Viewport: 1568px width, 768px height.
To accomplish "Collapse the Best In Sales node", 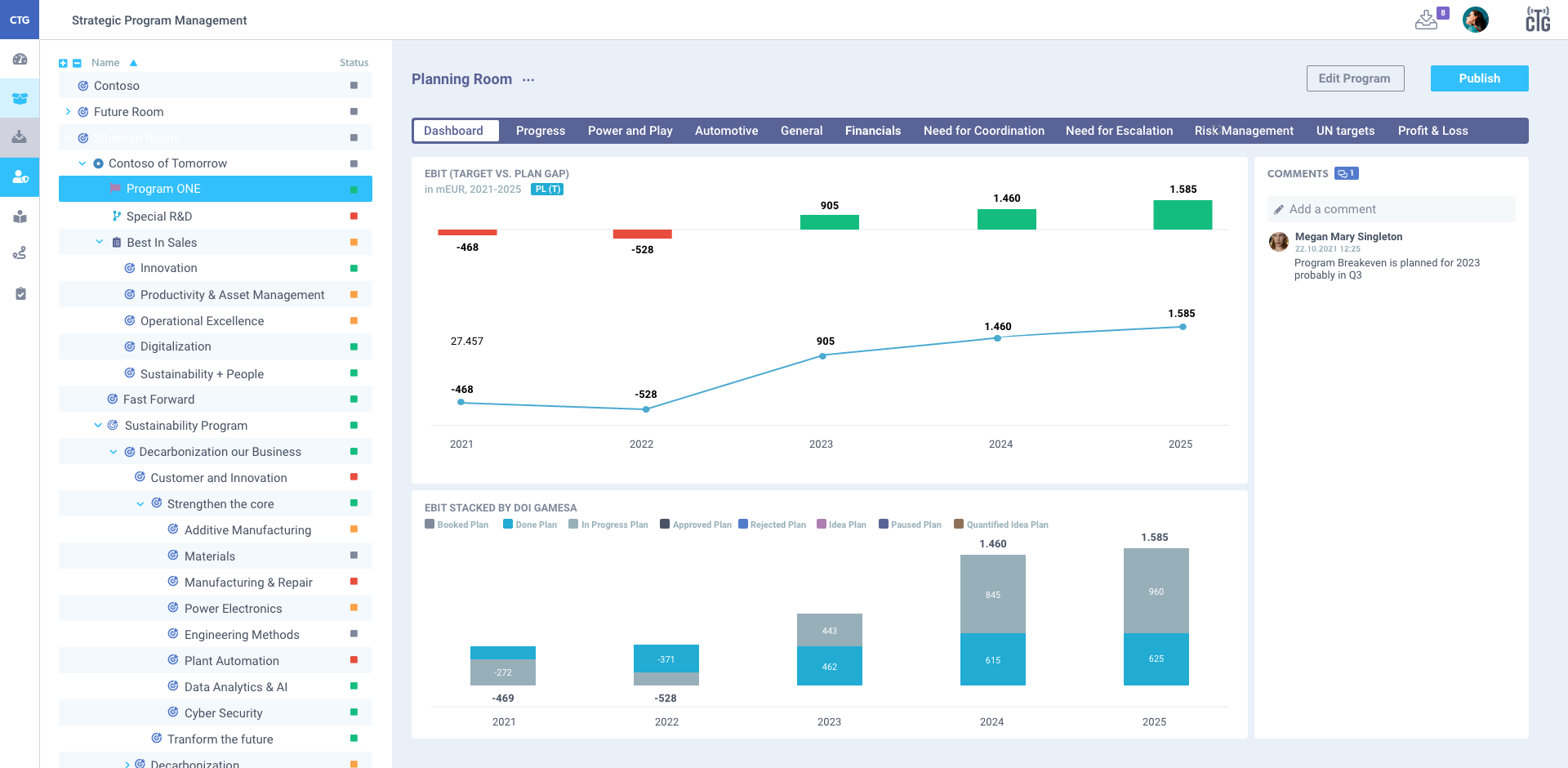I will tap(100, 242).
